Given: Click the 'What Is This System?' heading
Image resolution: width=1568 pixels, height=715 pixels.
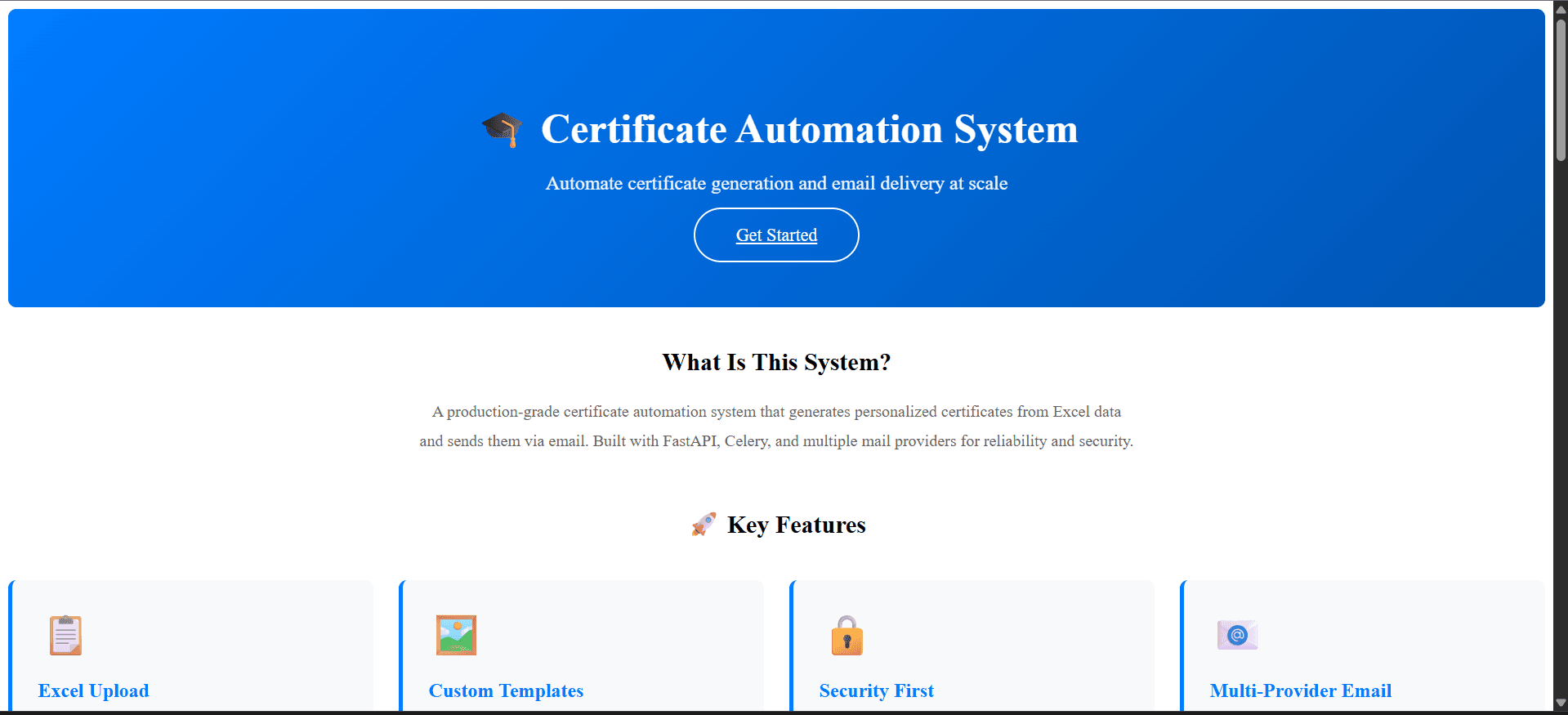Looking at the screenshot, I should 776,362.
